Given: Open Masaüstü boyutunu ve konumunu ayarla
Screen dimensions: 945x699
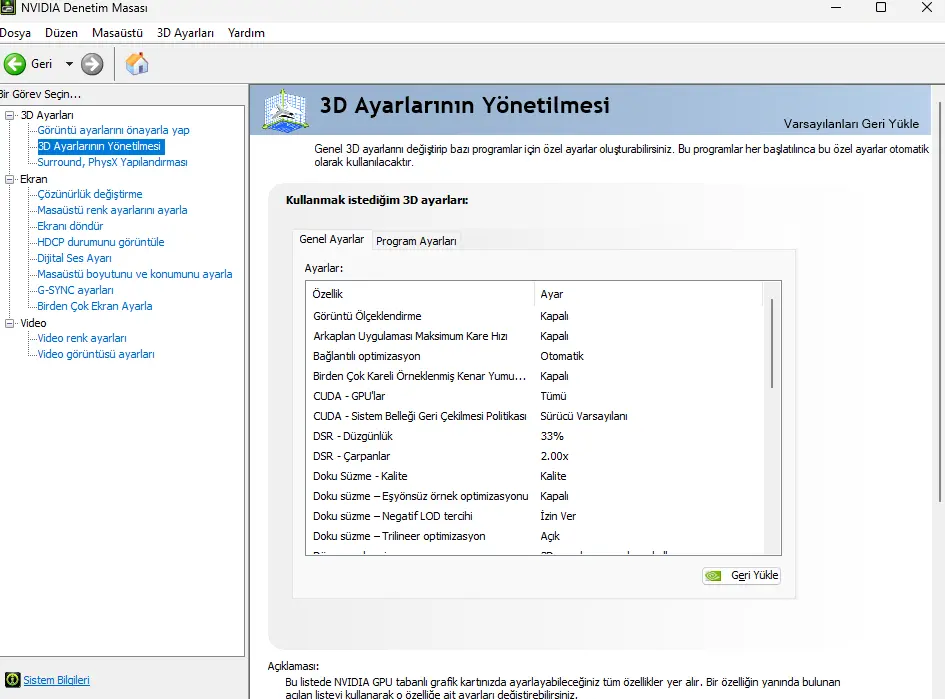Looking at the screenshot, I should [x=134, y=274].
